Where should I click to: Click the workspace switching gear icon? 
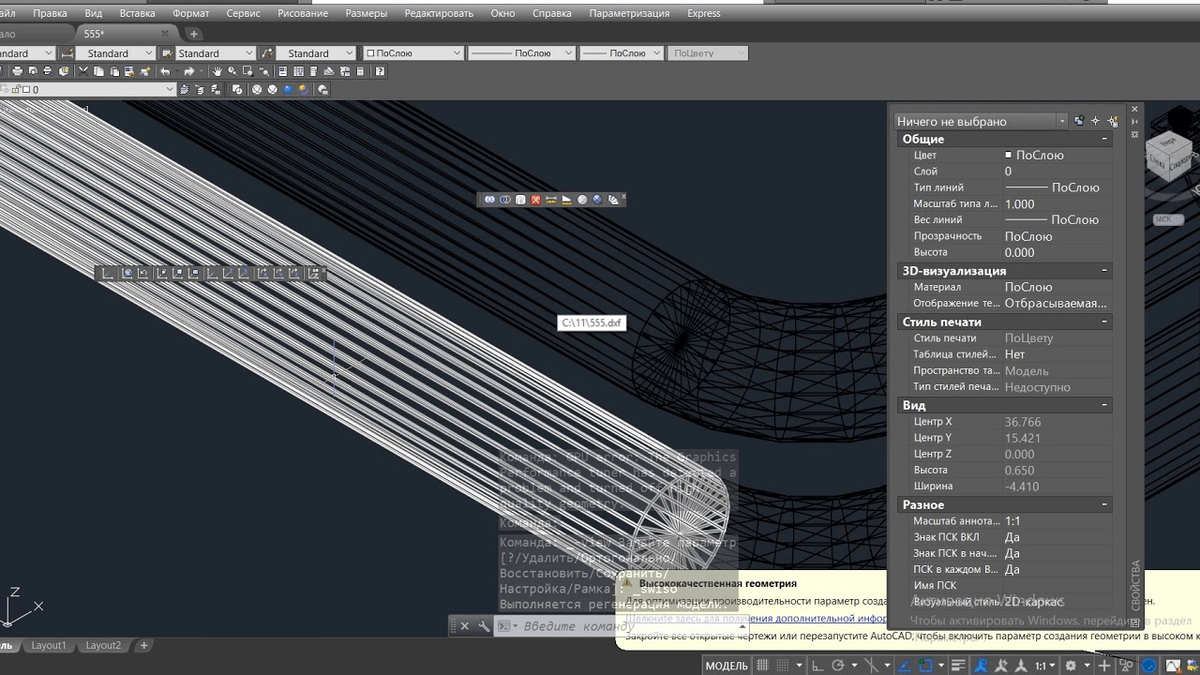(x=1070, y=665)
